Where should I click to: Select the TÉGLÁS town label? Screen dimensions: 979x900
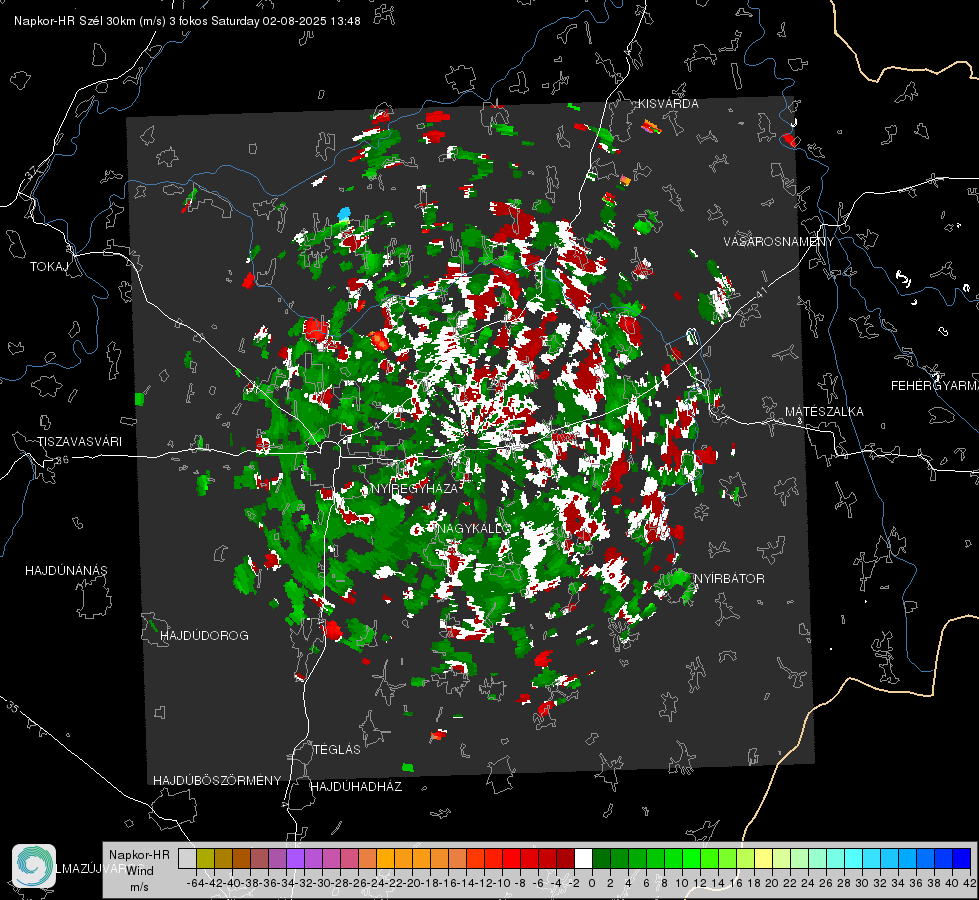337,750
